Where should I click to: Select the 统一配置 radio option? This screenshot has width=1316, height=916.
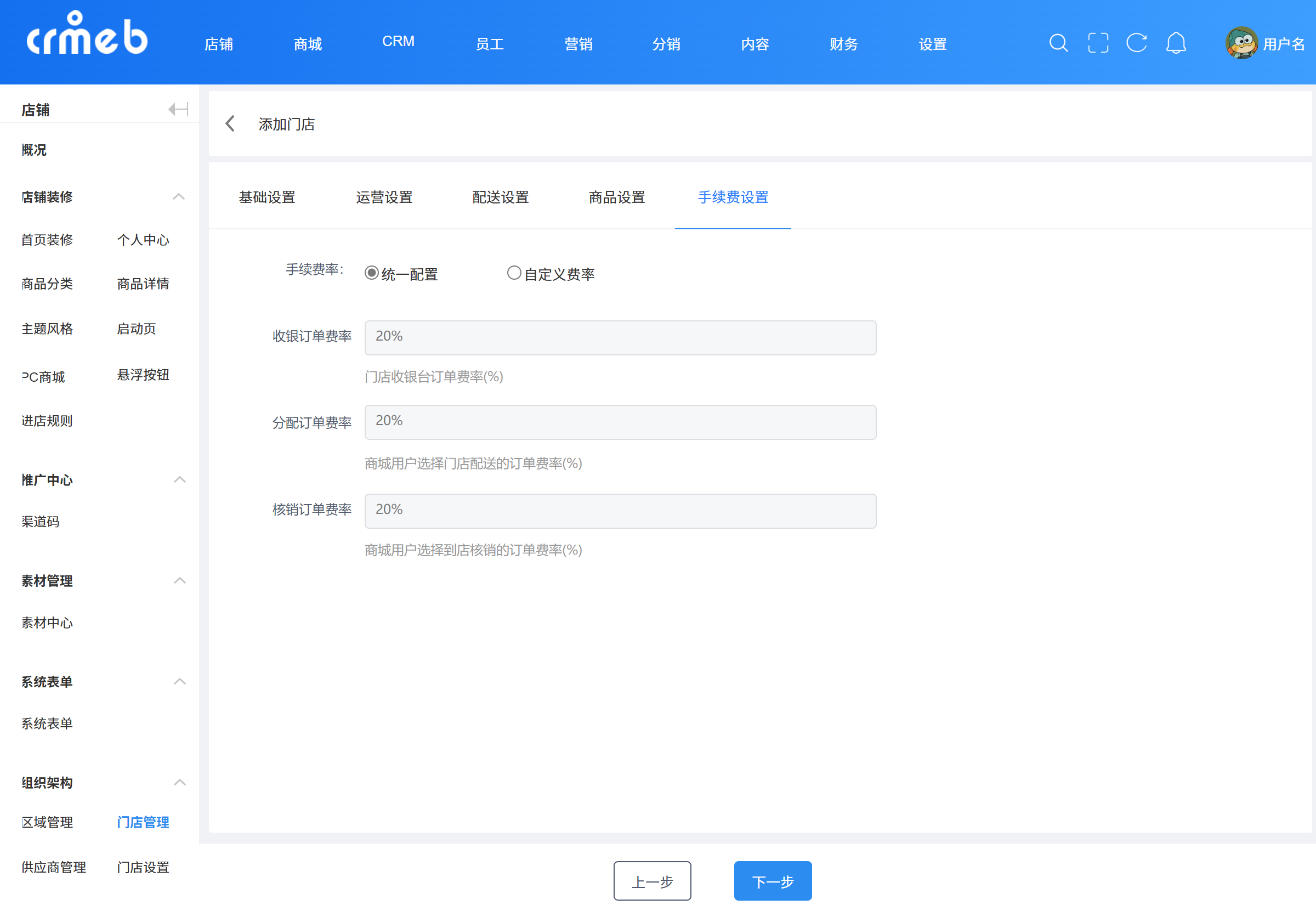[371, 273]
